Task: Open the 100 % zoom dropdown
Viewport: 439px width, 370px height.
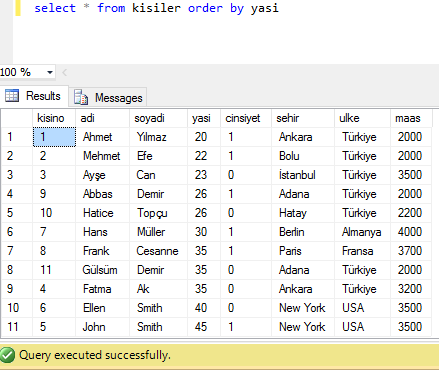Action: click(x=50, y=72)
